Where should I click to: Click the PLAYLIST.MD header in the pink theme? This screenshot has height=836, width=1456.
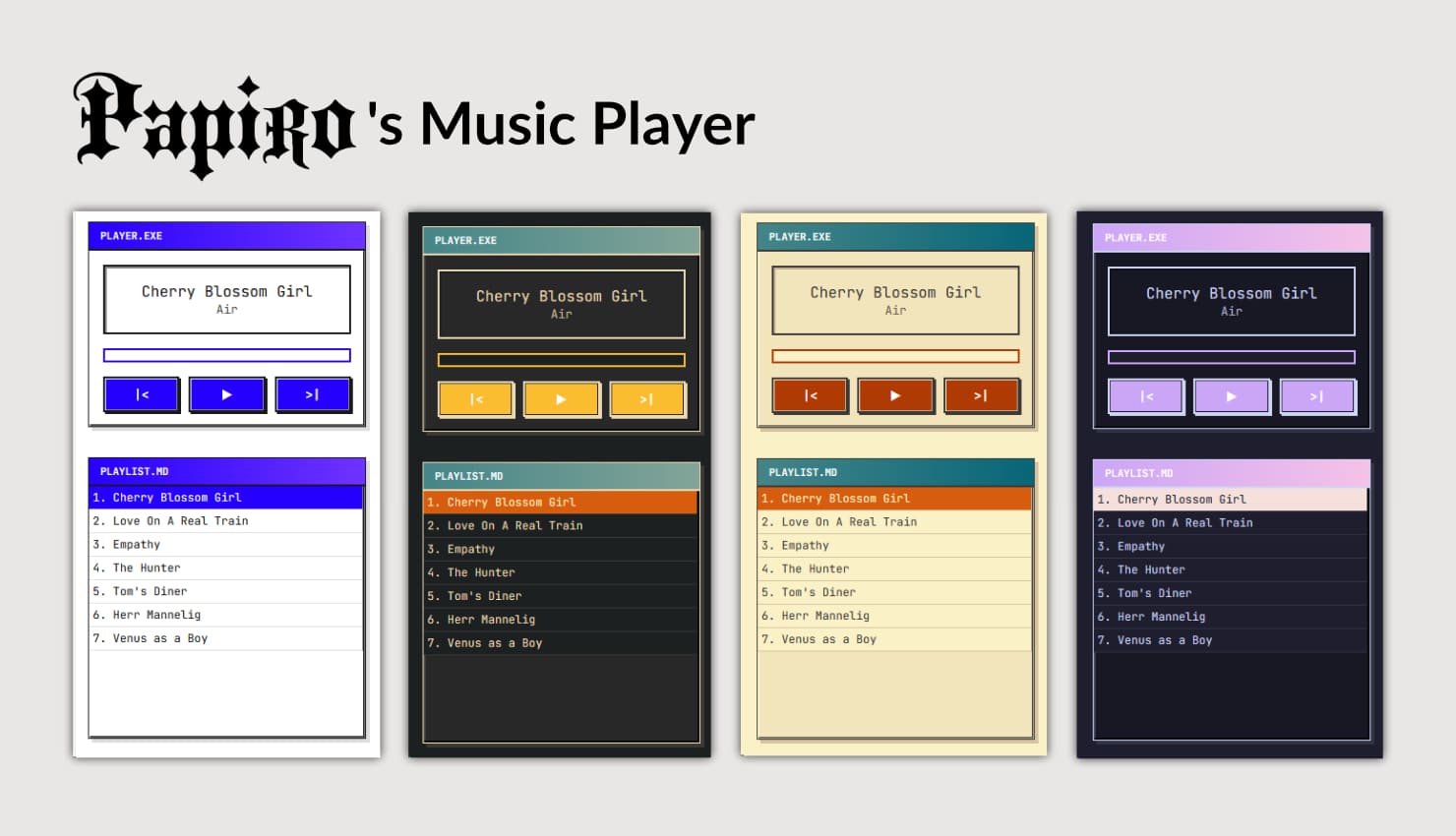click(x=1230, y=473)
